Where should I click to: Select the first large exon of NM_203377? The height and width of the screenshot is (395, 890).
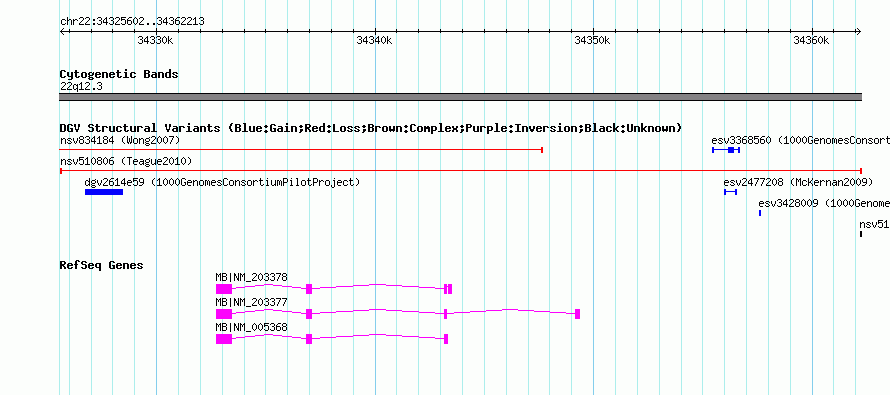(x=224, y=314)
